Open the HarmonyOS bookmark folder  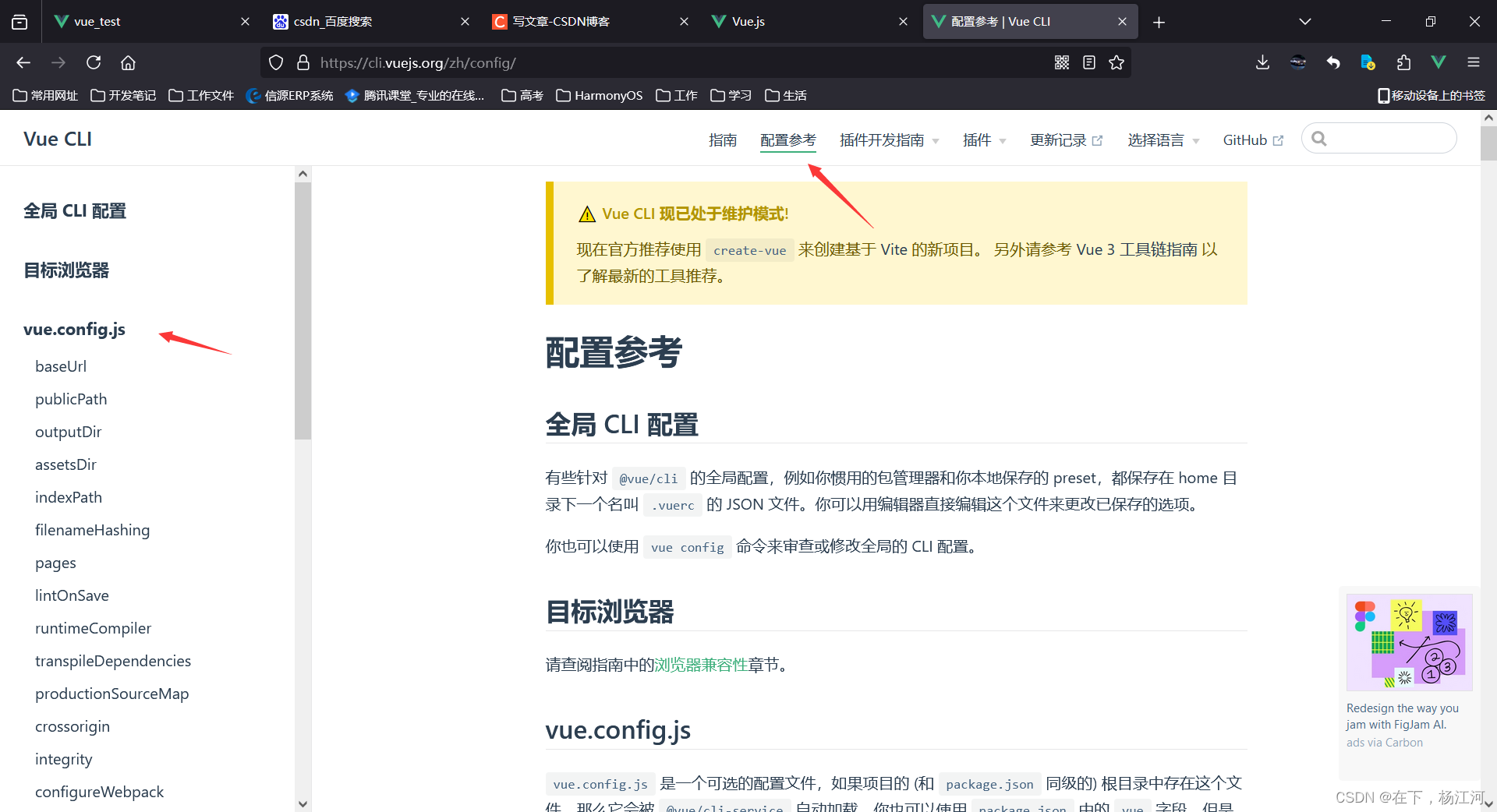(600, 95)
